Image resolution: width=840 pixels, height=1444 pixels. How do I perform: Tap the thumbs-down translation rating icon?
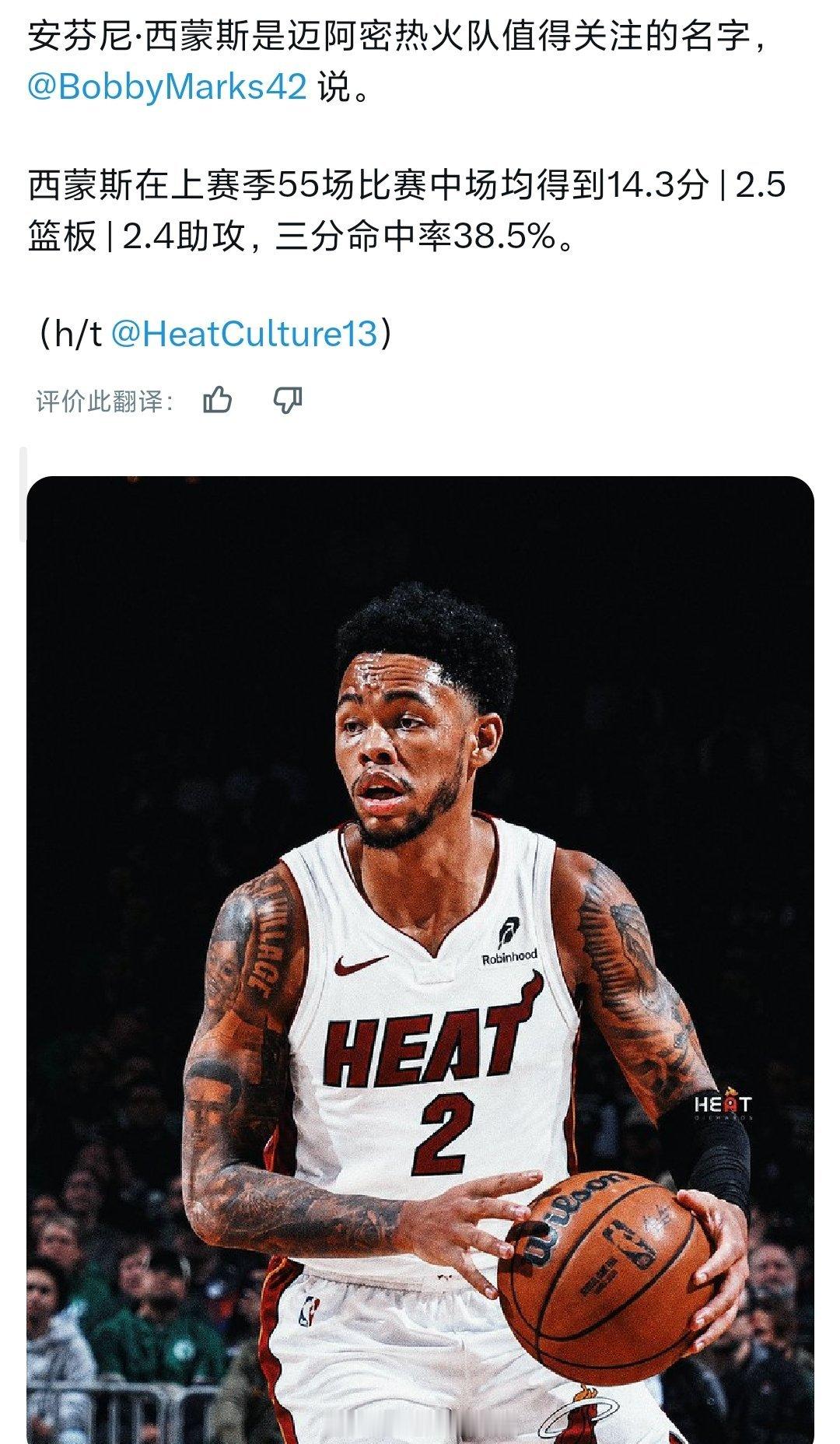point(287,401)
